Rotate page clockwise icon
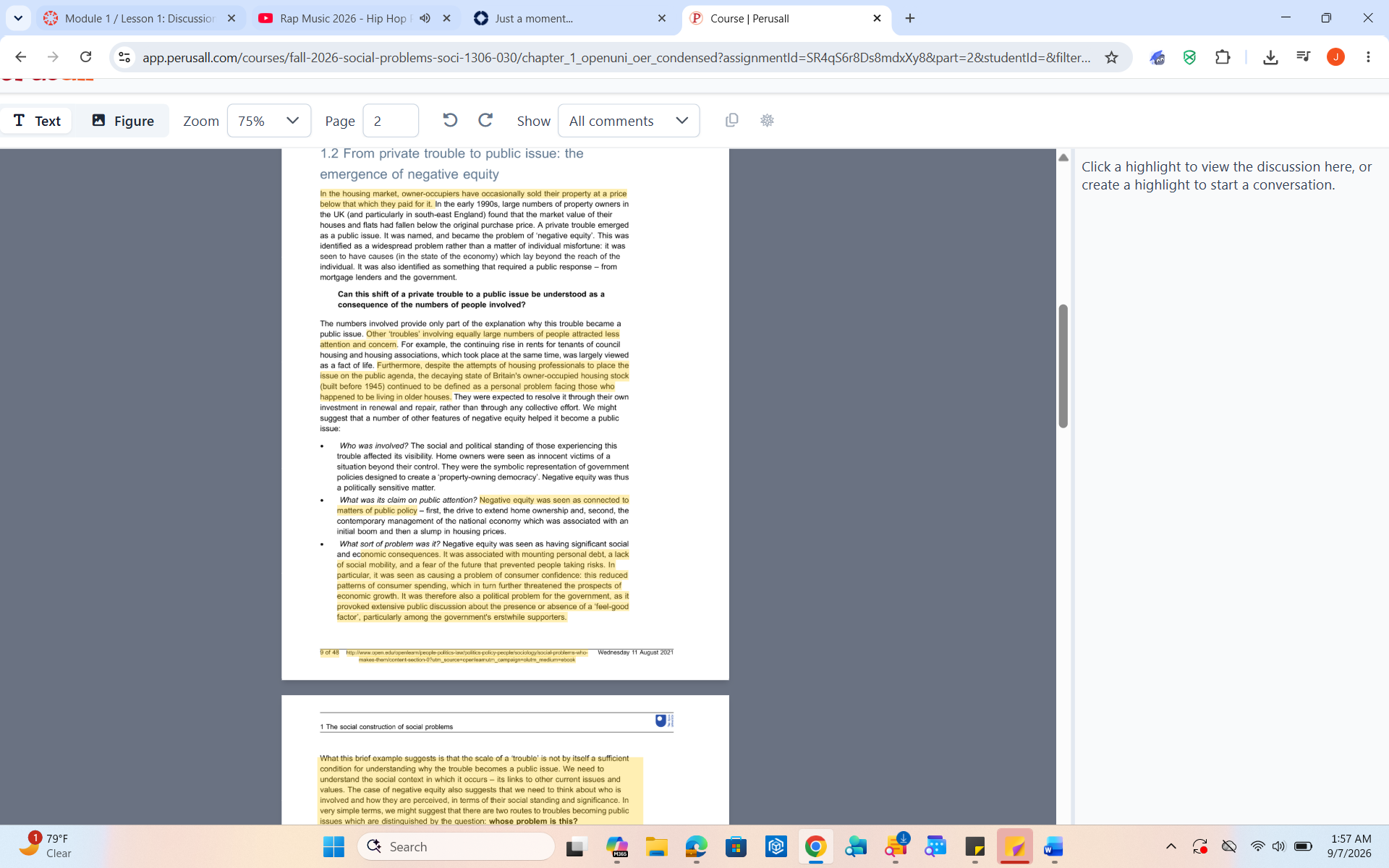The width and height of the screenshot is (1389, 868). coord(485,120)
